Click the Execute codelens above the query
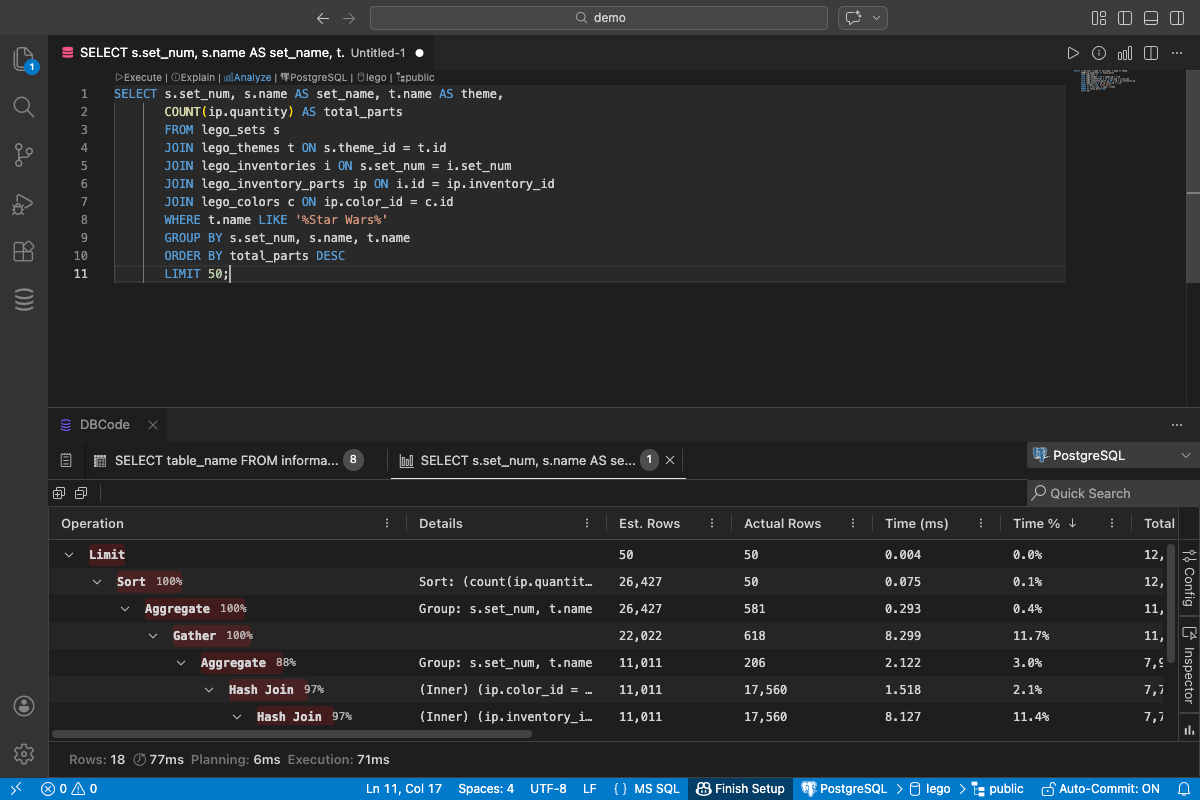 coord(137,77)
